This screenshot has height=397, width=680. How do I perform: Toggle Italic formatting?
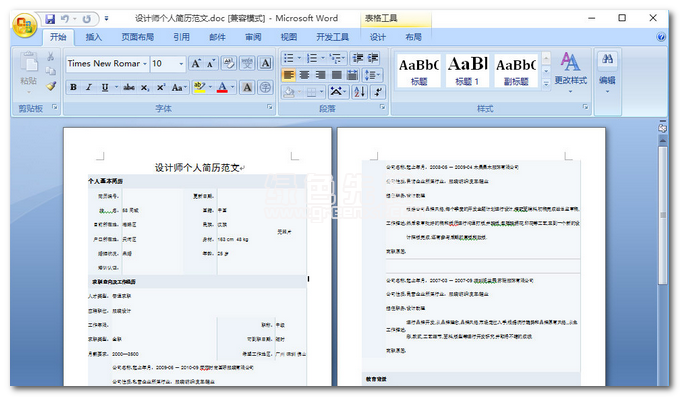tap(89, 87)
